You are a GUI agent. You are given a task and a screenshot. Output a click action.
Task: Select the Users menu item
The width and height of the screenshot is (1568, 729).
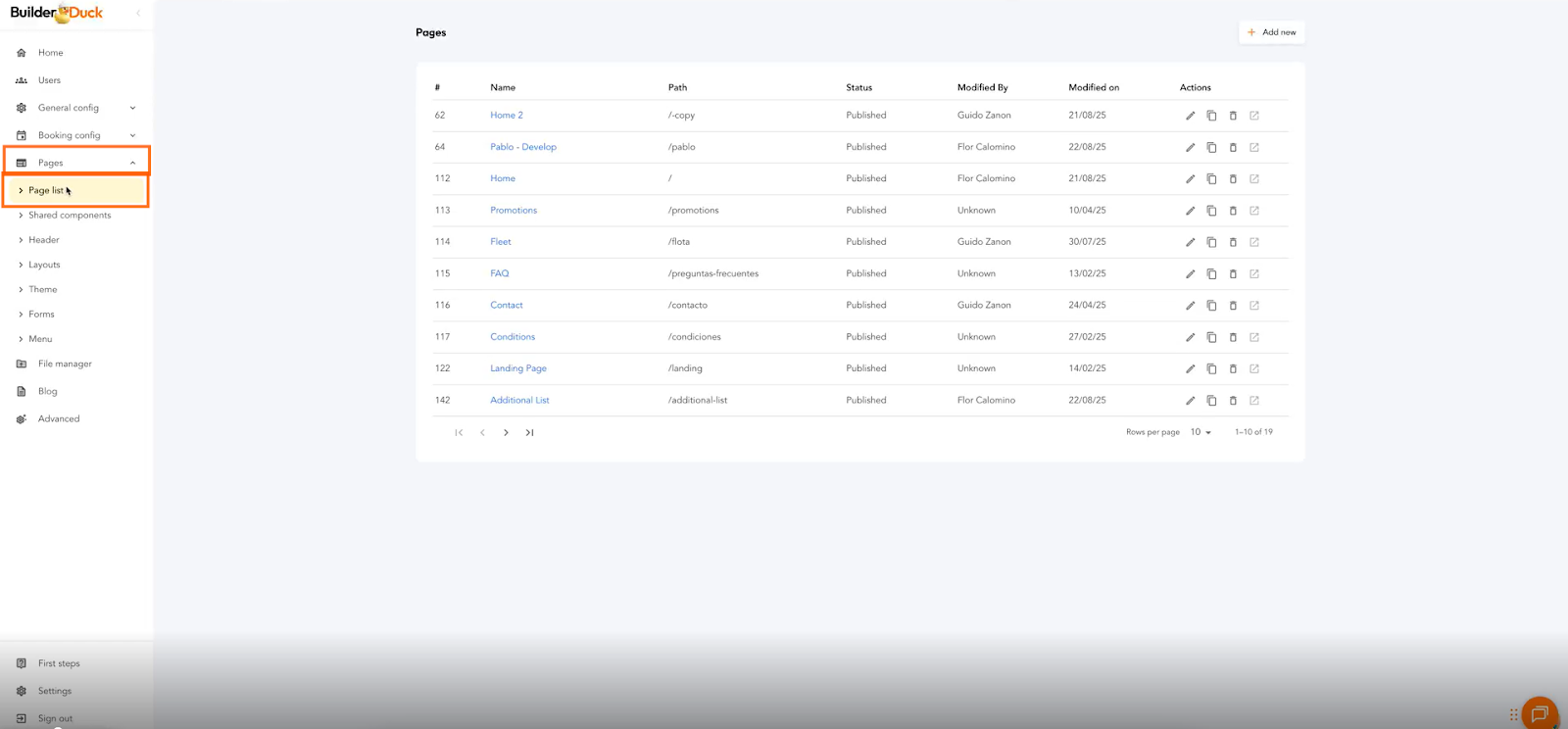[x=49, y=80]
